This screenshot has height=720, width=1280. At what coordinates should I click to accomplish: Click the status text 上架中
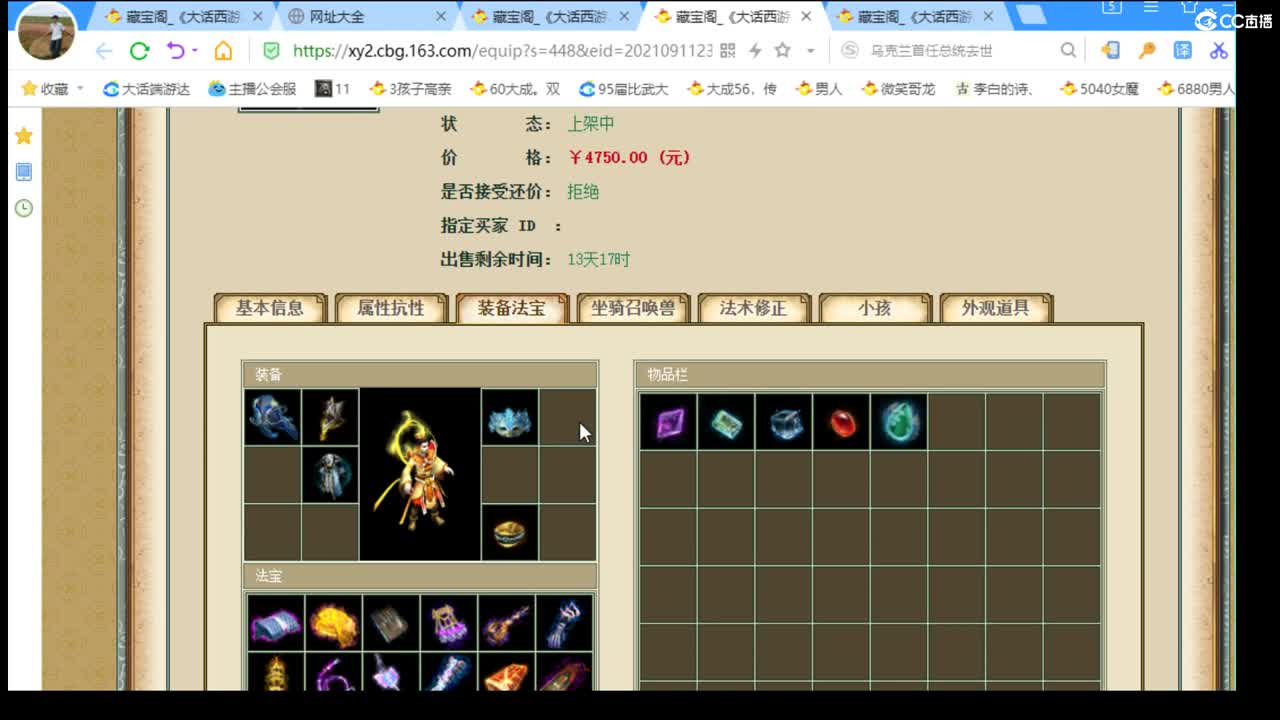591,123
